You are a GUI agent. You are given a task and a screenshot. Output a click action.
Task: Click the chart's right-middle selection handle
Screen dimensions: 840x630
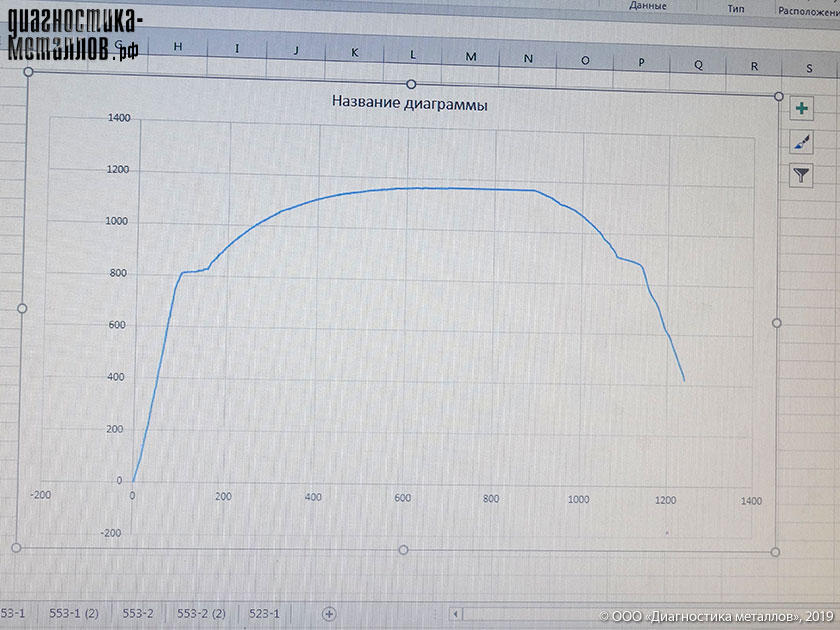click(777, 323)
